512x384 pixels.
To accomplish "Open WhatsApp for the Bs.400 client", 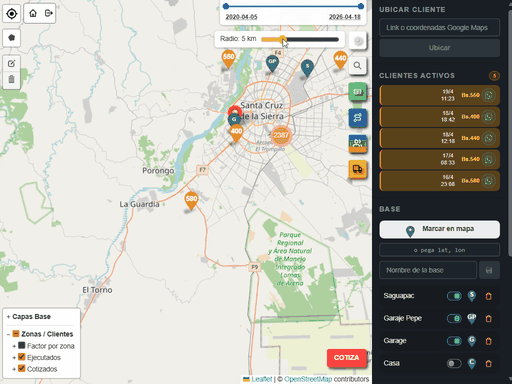I will tap(489, 117).
